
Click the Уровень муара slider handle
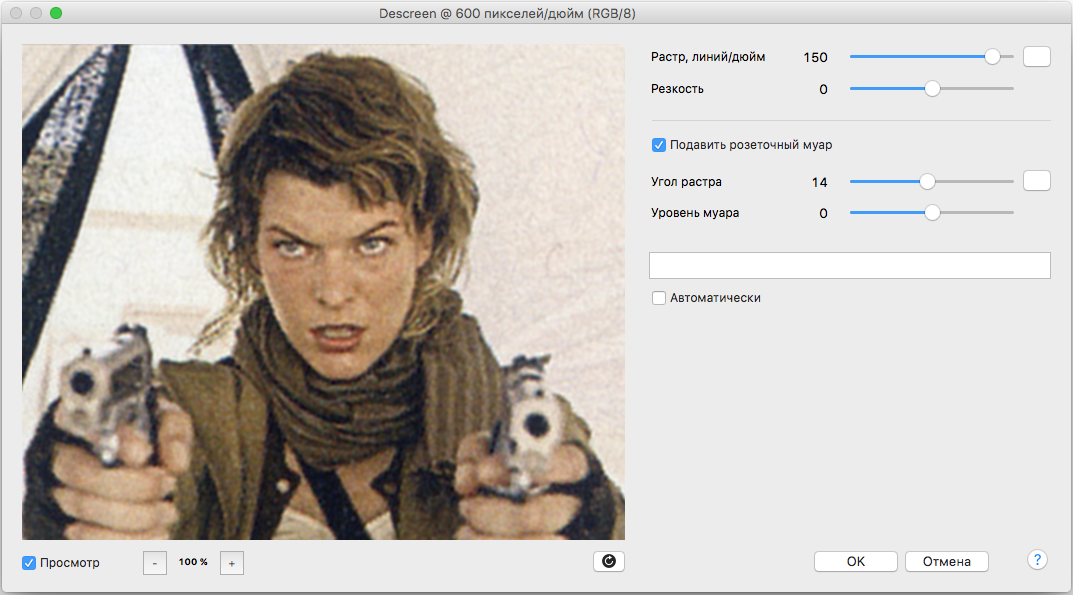pyautogui.click(x=932, y=213)
